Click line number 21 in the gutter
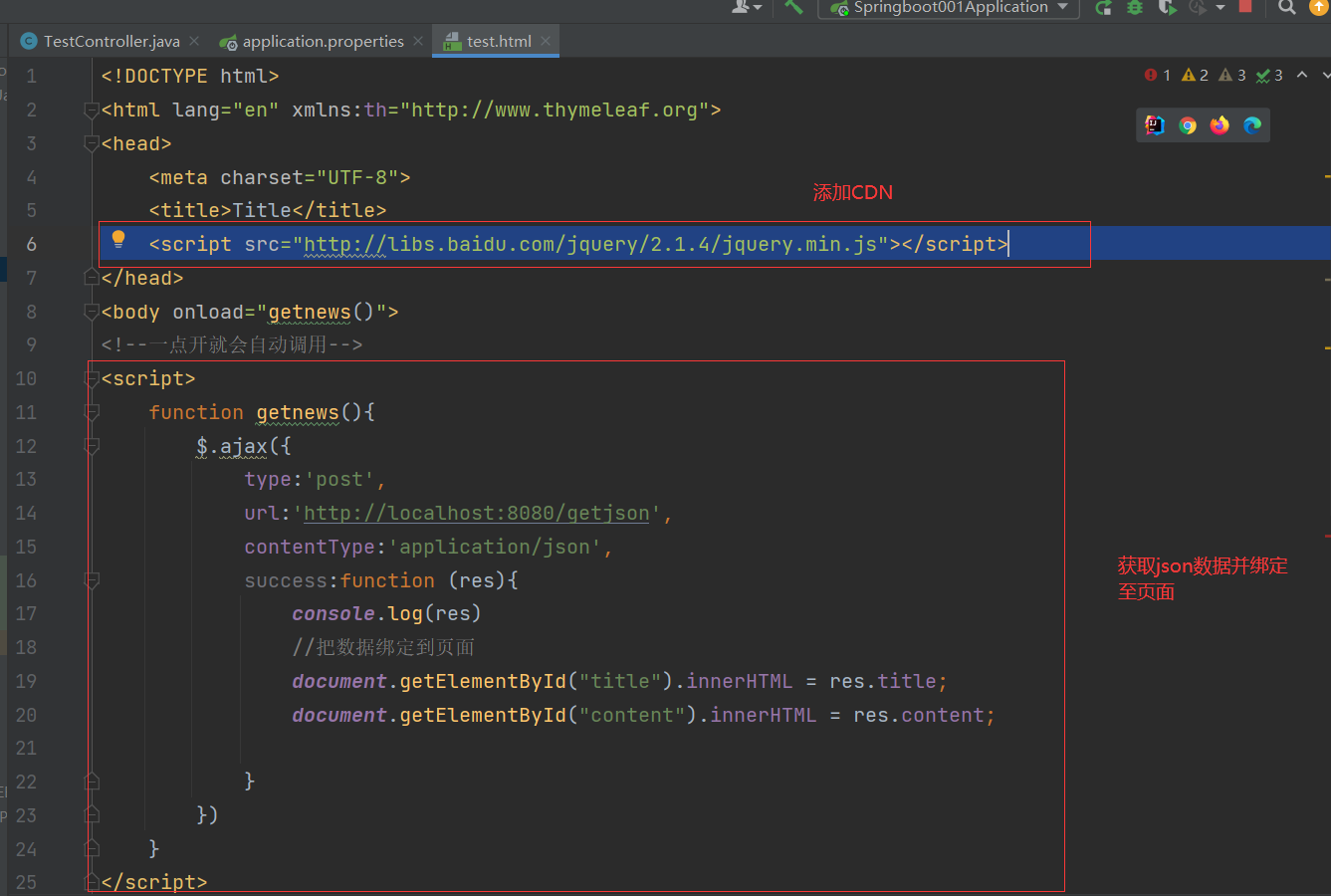 26,748
